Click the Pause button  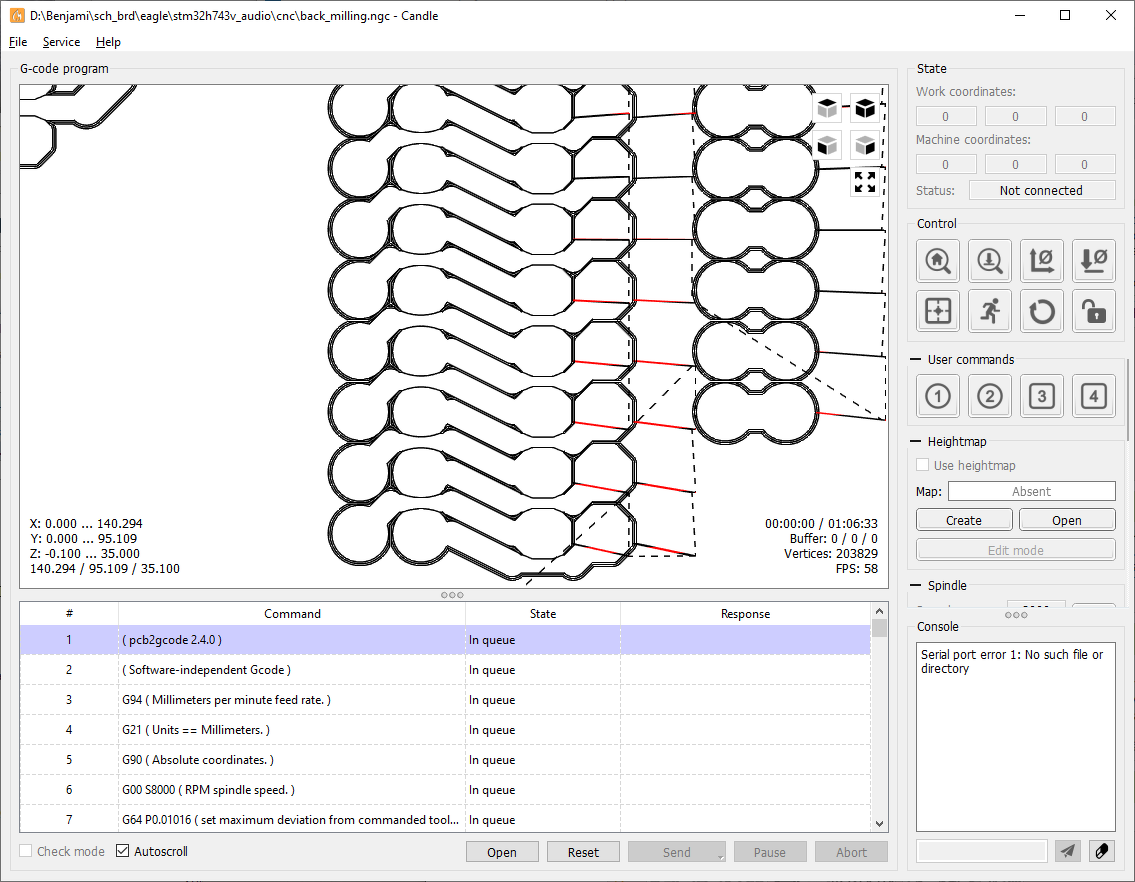pyautogui.click(x=769, y=852)
